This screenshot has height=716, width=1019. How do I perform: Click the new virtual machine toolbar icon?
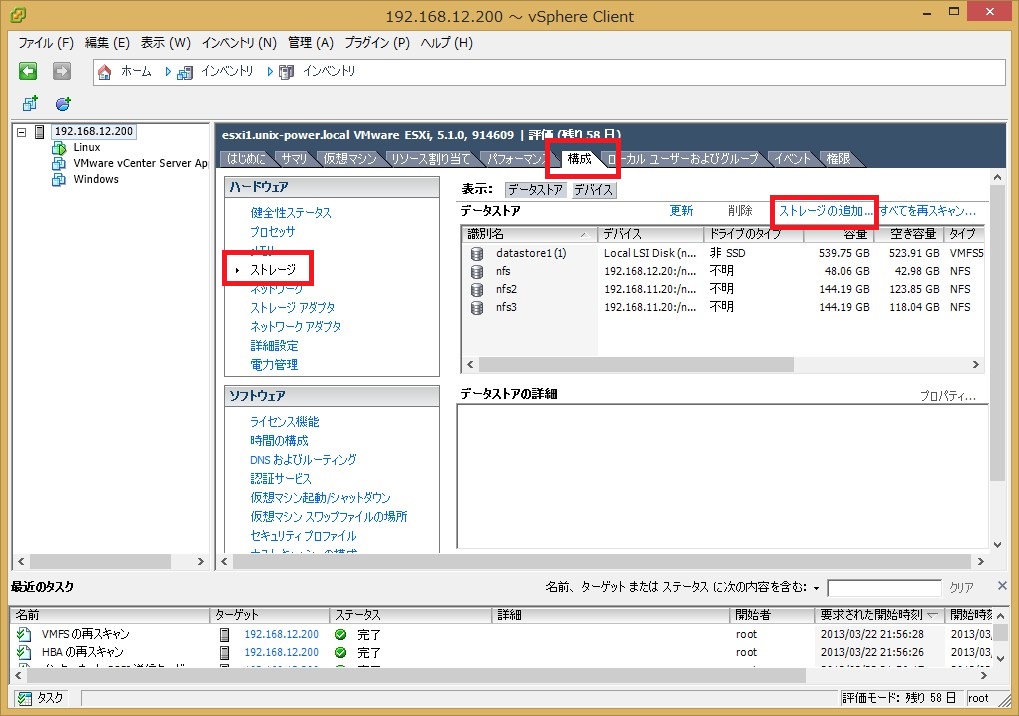point(30,103)
